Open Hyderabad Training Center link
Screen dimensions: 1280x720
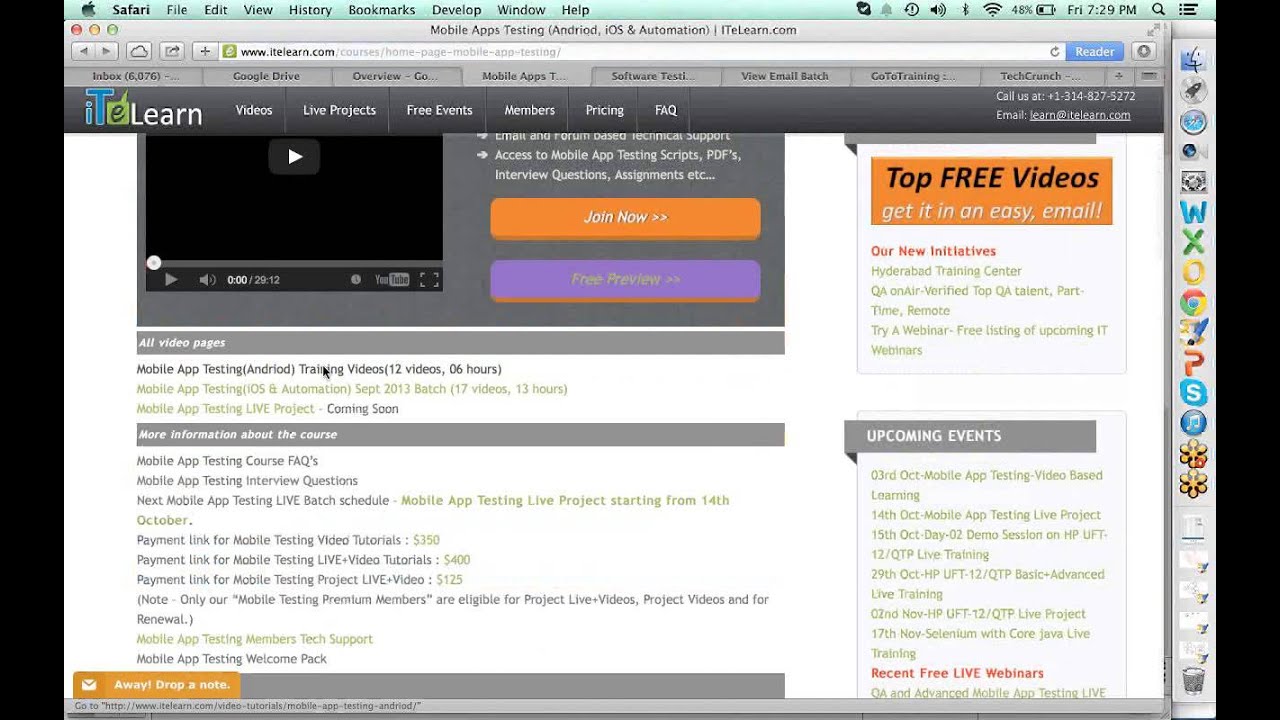click(x=946, y=271)
